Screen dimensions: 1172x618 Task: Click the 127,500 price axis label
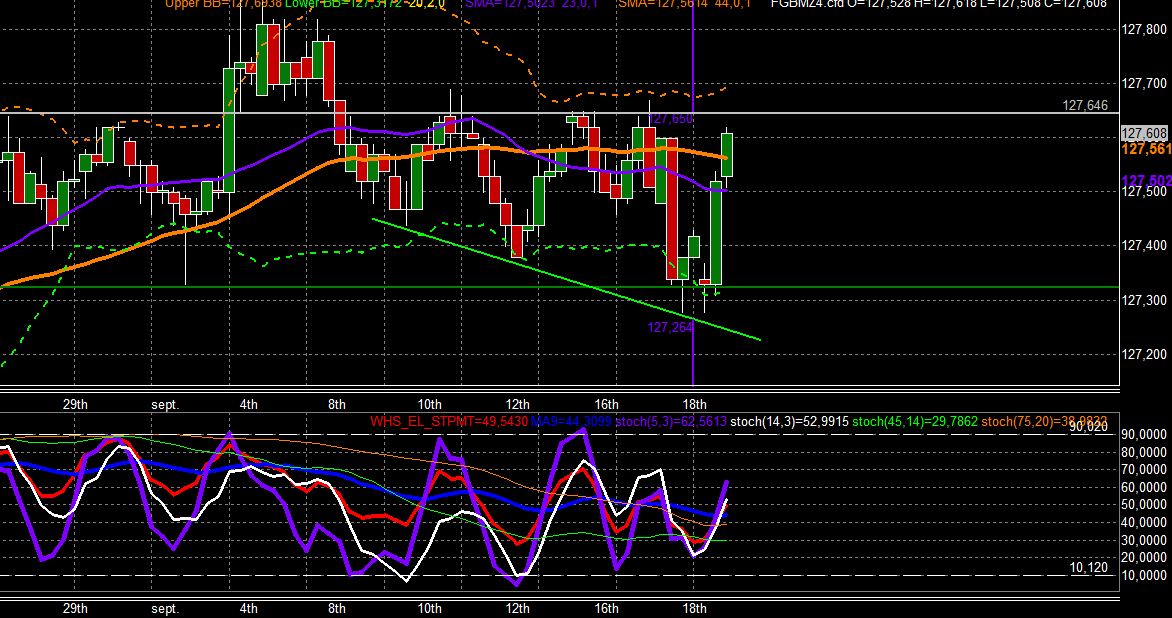(1145, 192)
